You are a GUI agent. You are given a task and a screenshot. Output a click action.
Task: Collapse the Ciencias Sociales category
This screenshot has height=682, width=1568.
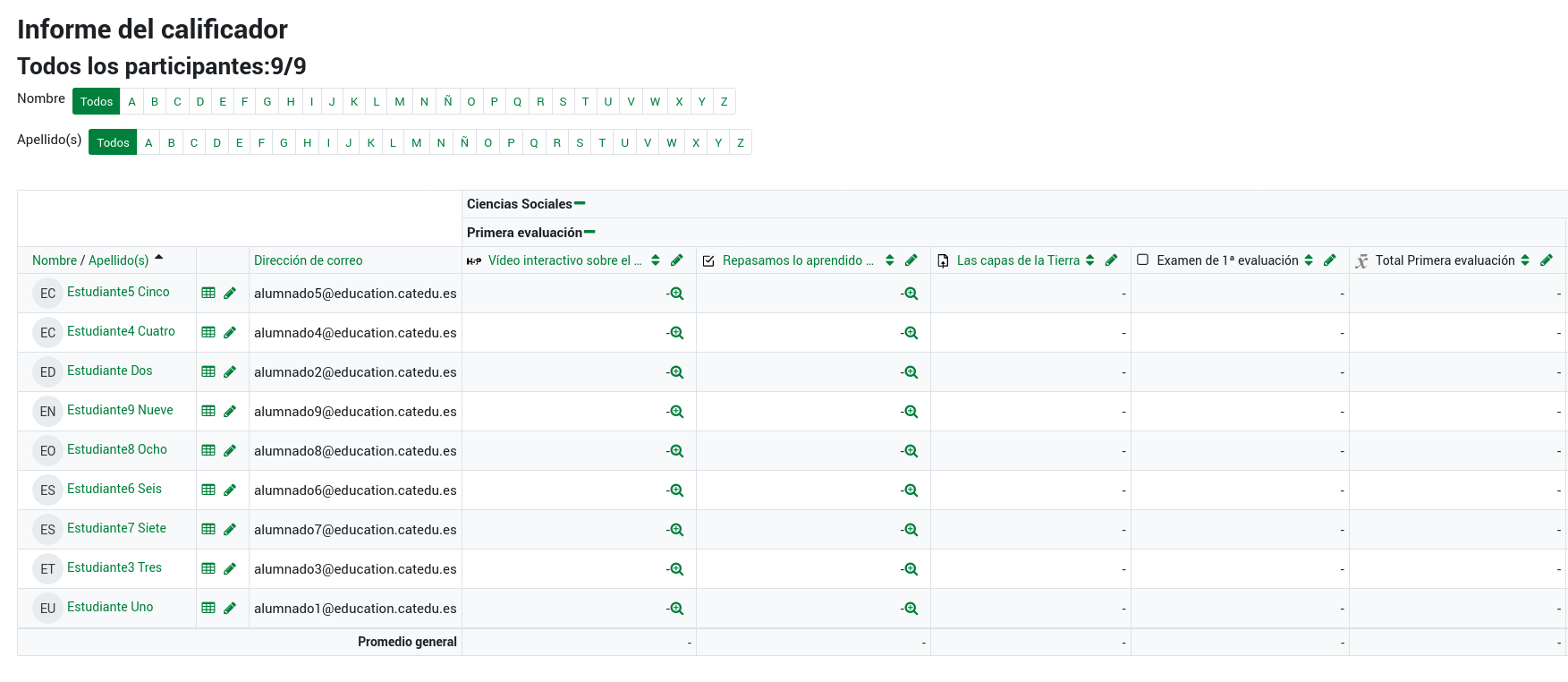pos(580,204)
